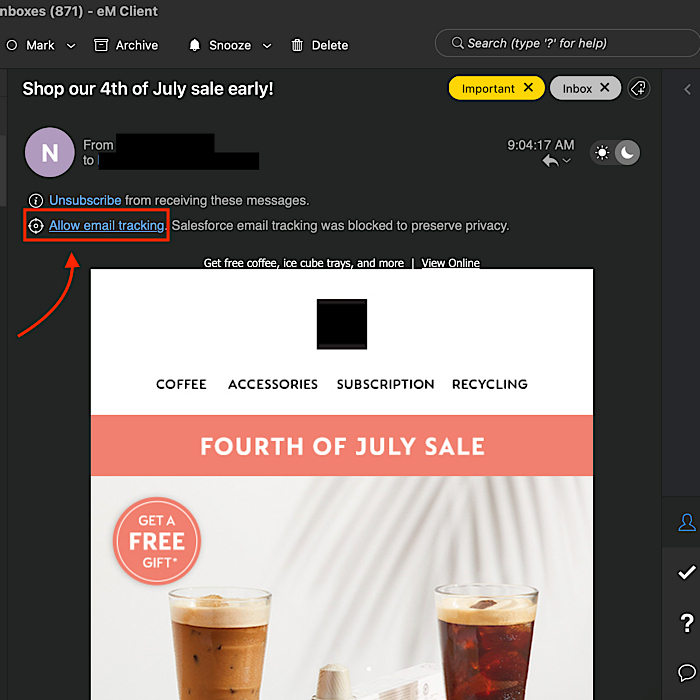Open contact details person icon in sidebar
The height and width of the screenshot is (700, 700).
687,522
